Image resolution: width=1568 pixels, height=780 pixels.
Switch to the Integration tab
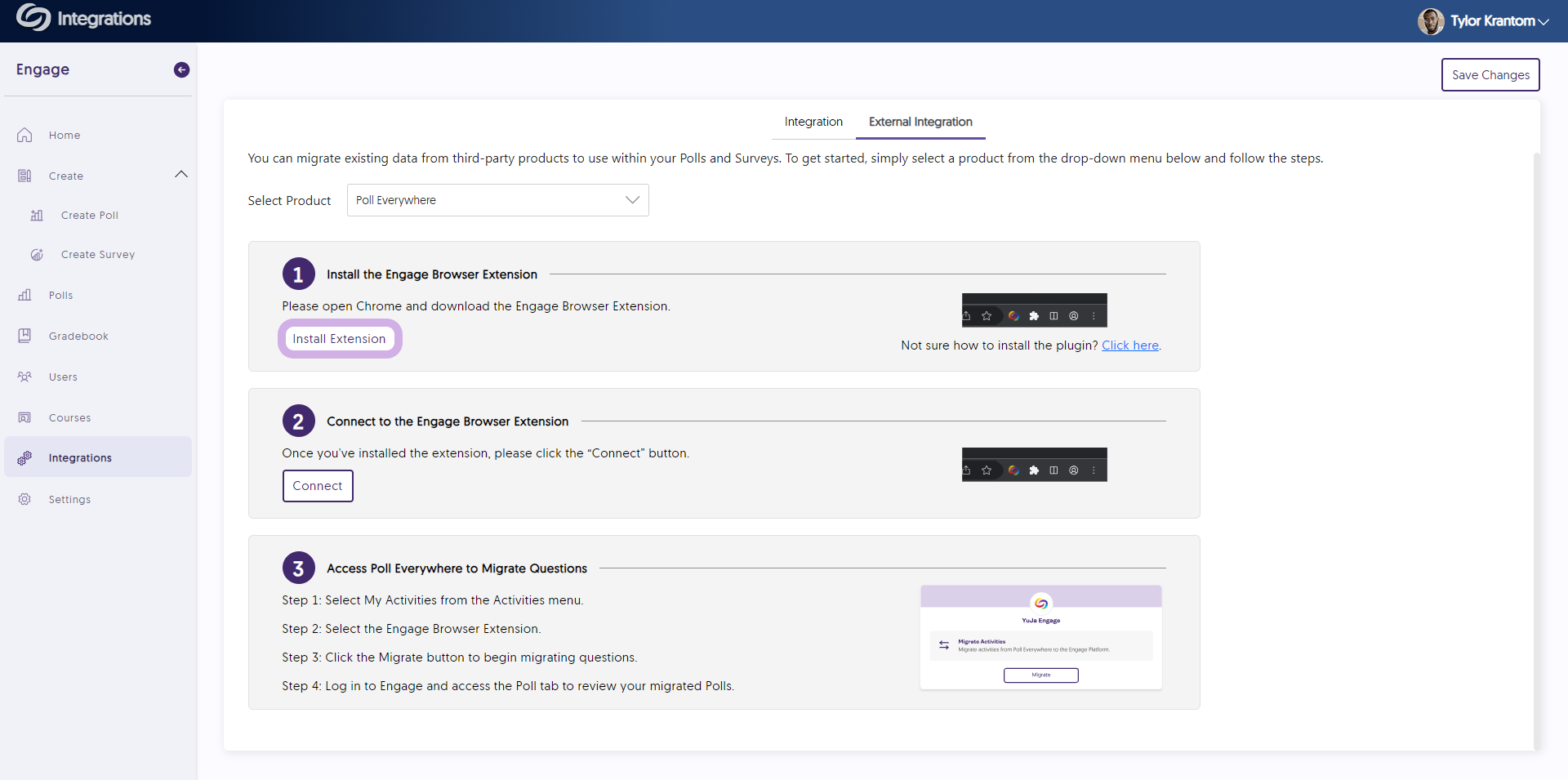point(813,122)
